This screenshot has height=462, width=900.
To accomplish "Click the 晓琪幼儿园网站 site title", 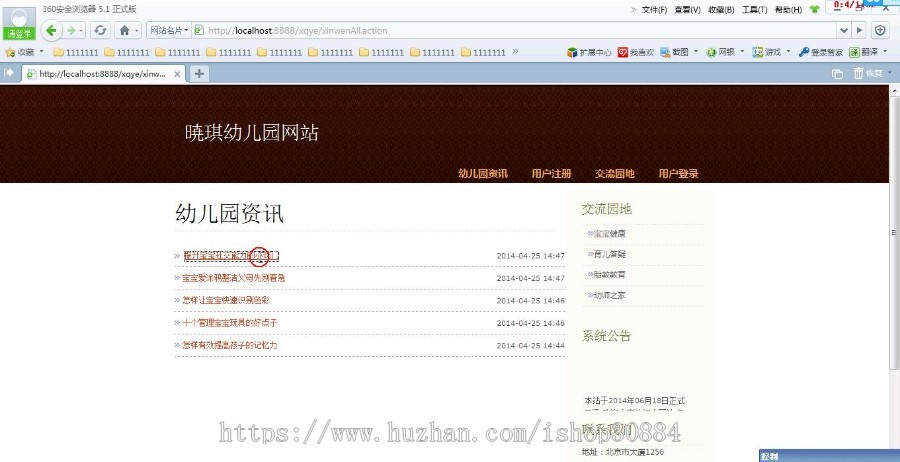I will tap(251, 133).
